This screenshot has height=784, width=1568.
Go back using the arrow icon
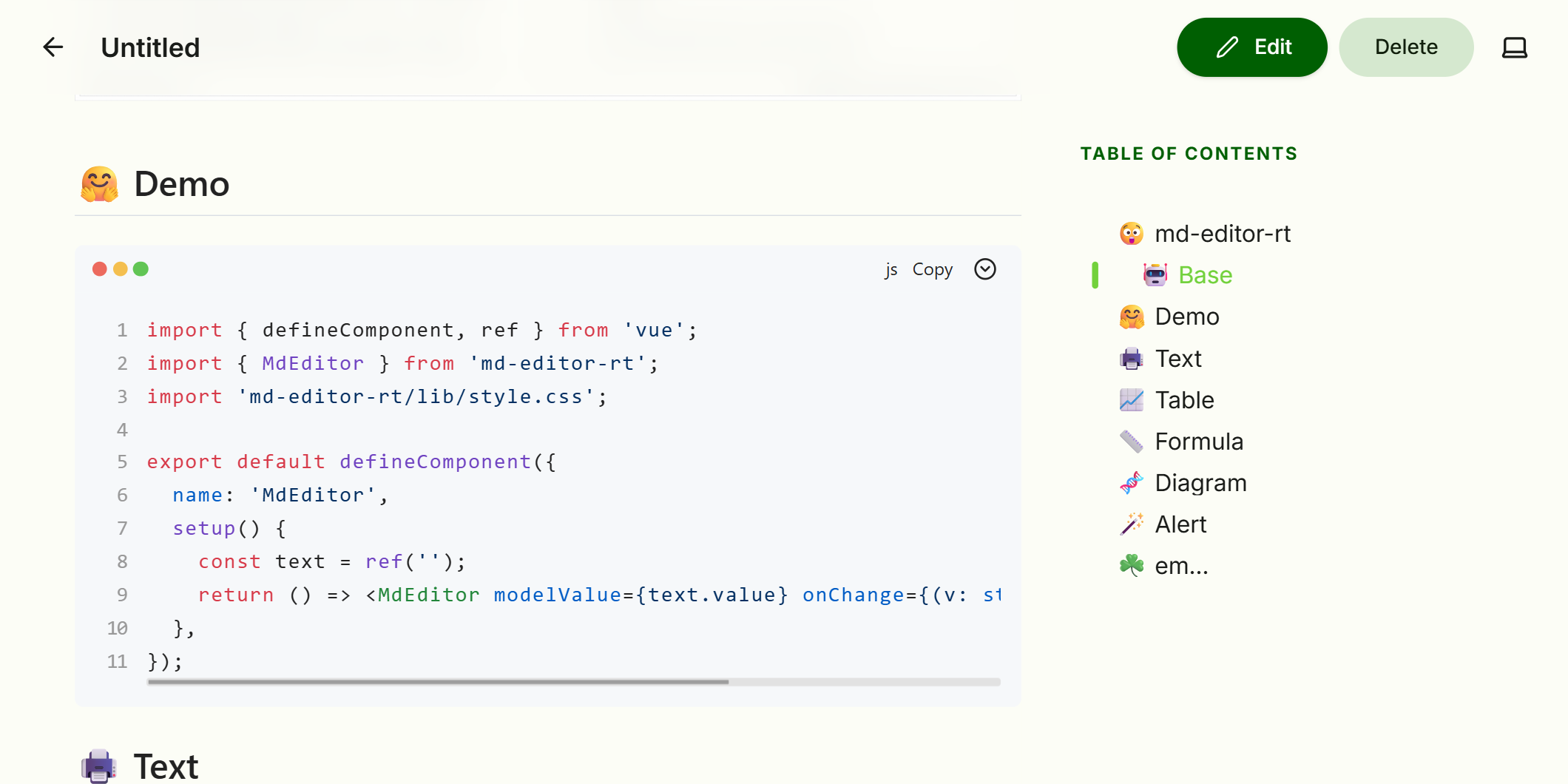click(x=53, y=47)
